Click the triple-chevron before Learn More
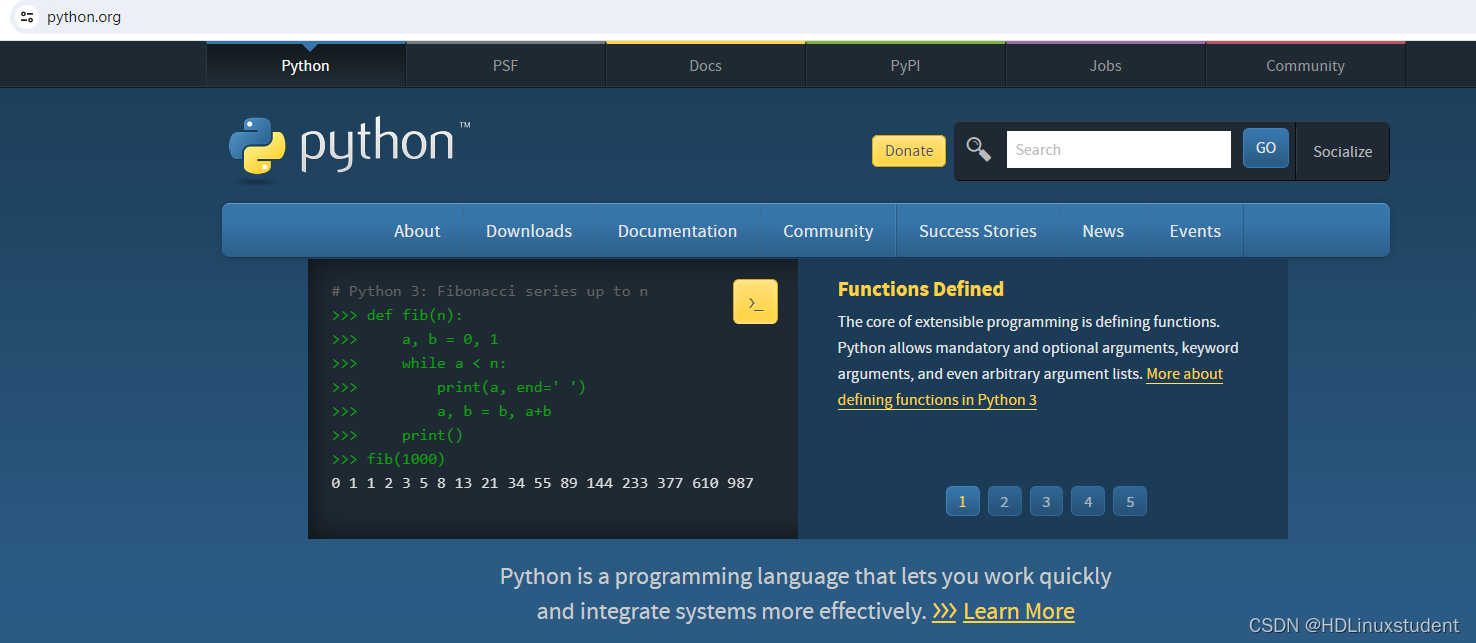The image size is (1476, 643). [x=944, y=611]
